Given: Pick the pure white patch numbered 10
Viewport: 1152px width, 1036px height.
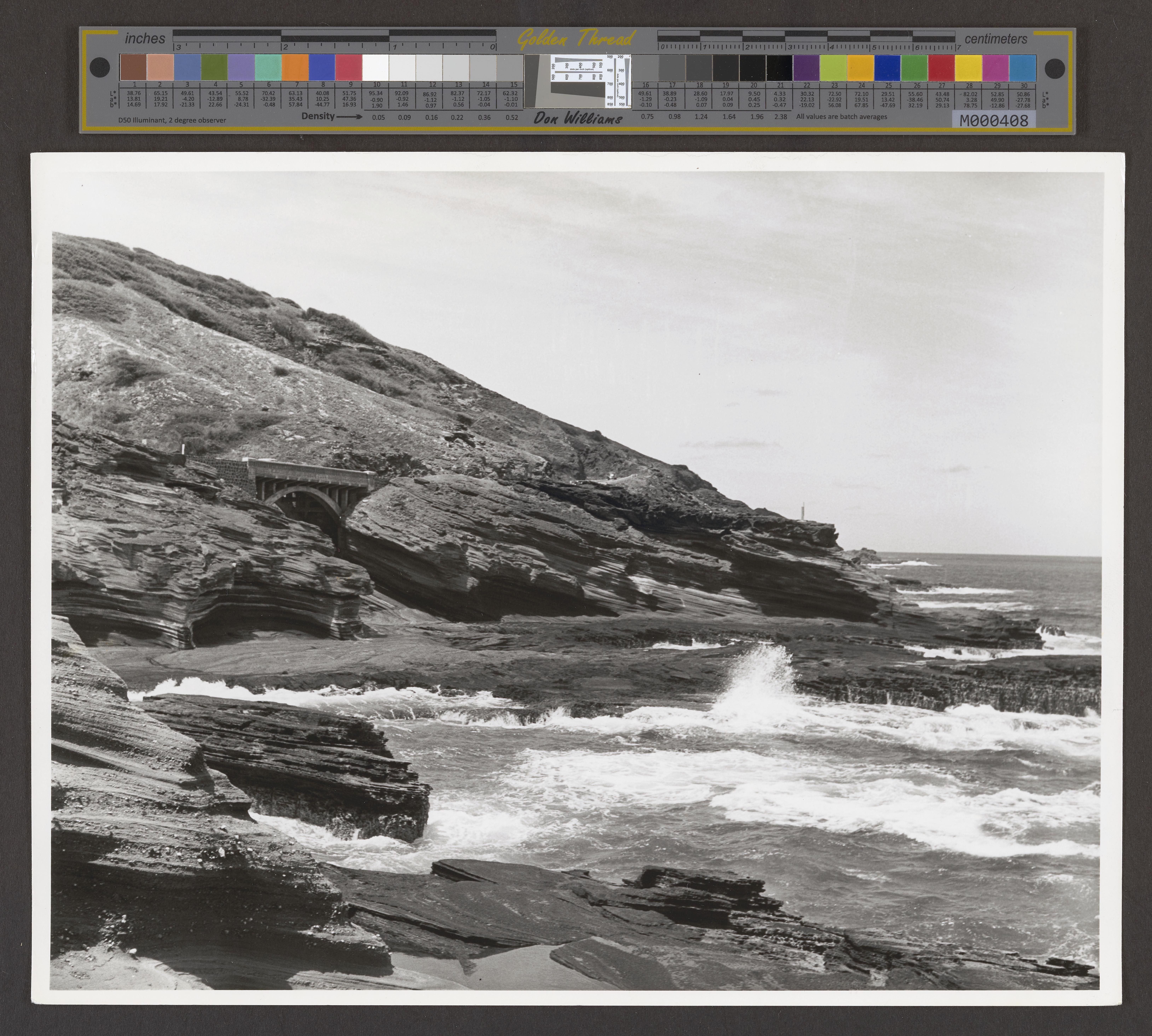Looking at the screenshot, I should point(376,67).
